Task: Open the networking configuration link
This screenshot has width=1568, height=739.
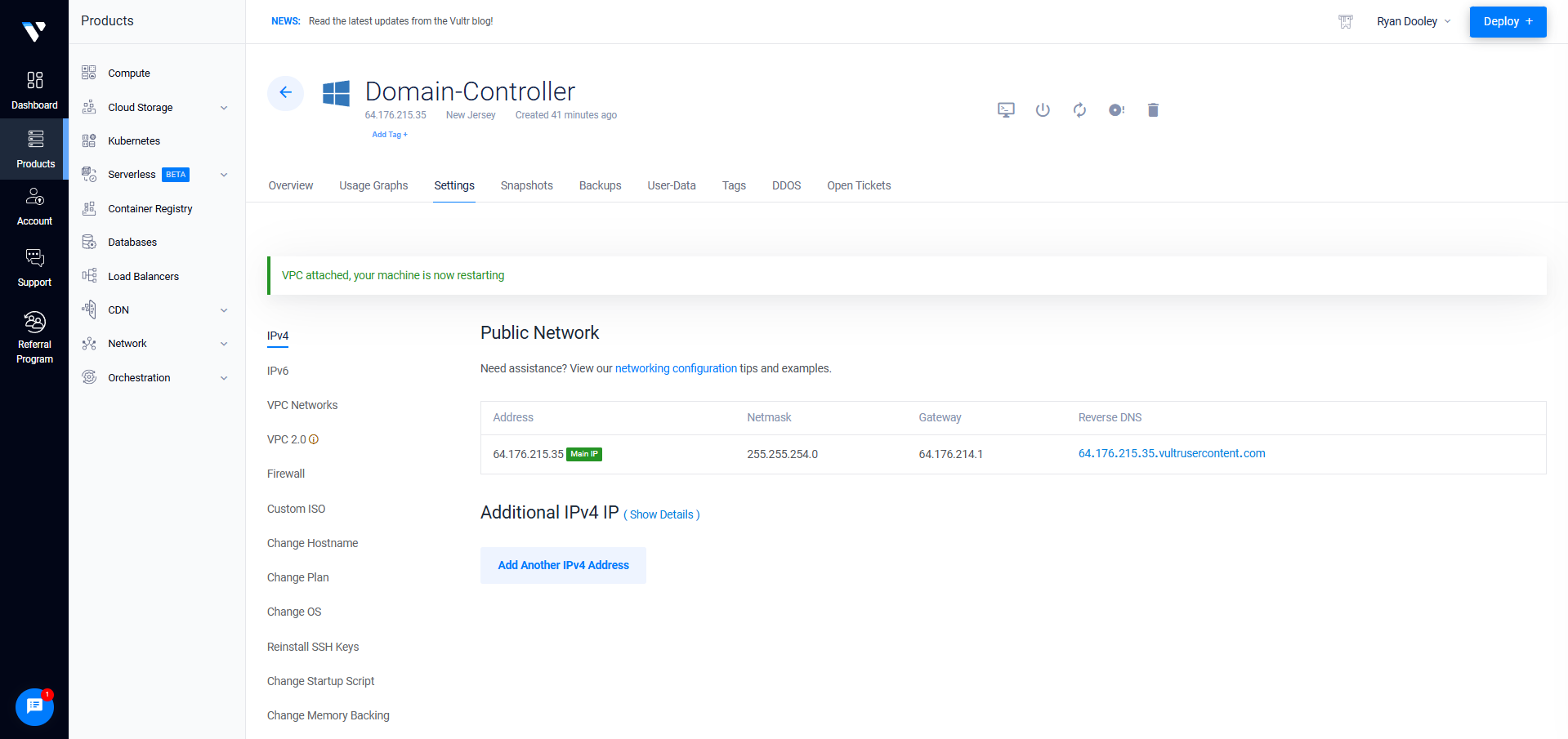Action: (676, 368)
